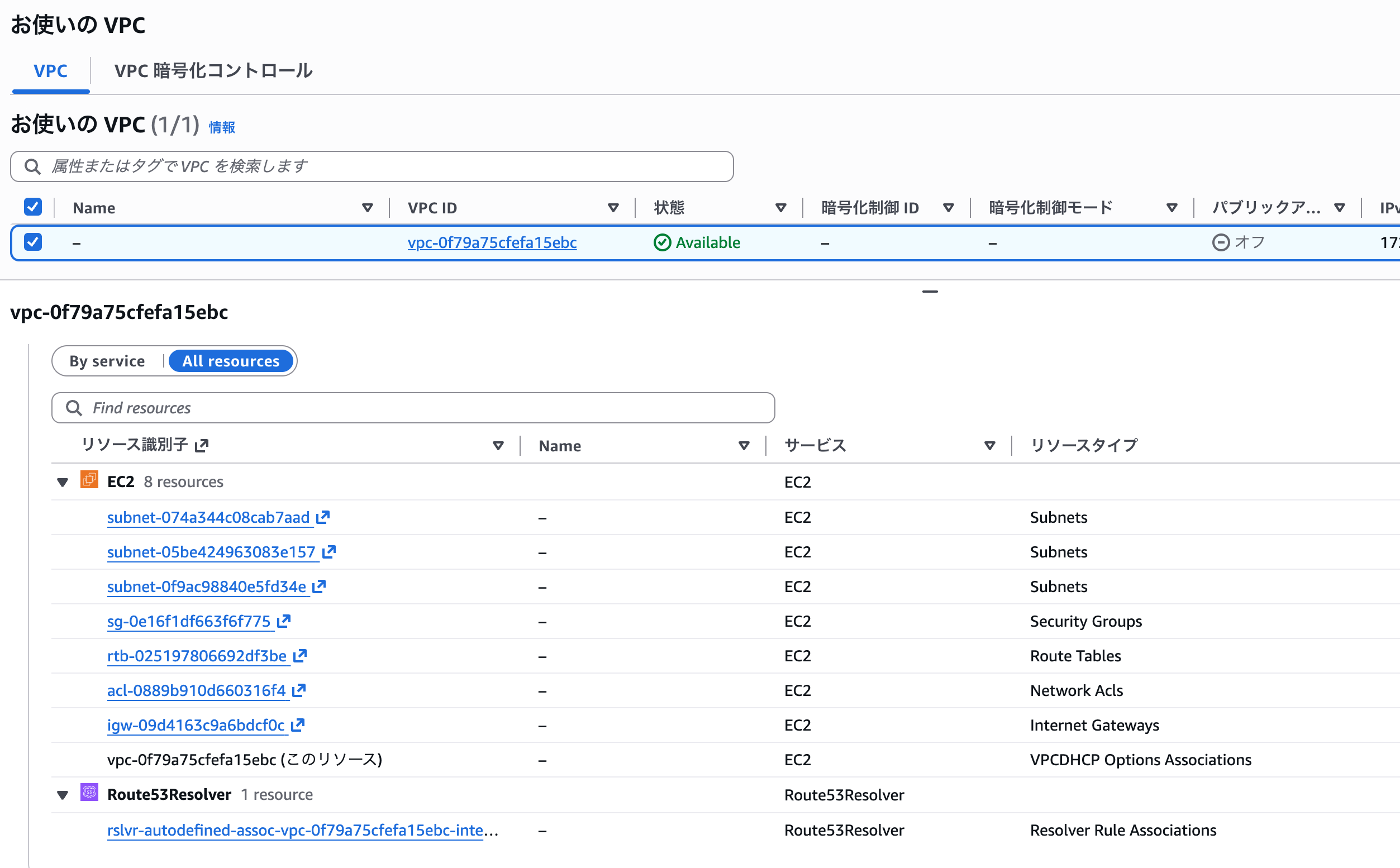Open sort menu for 暗号化制御モード column
The image size is (1400, 868).
1172,208
